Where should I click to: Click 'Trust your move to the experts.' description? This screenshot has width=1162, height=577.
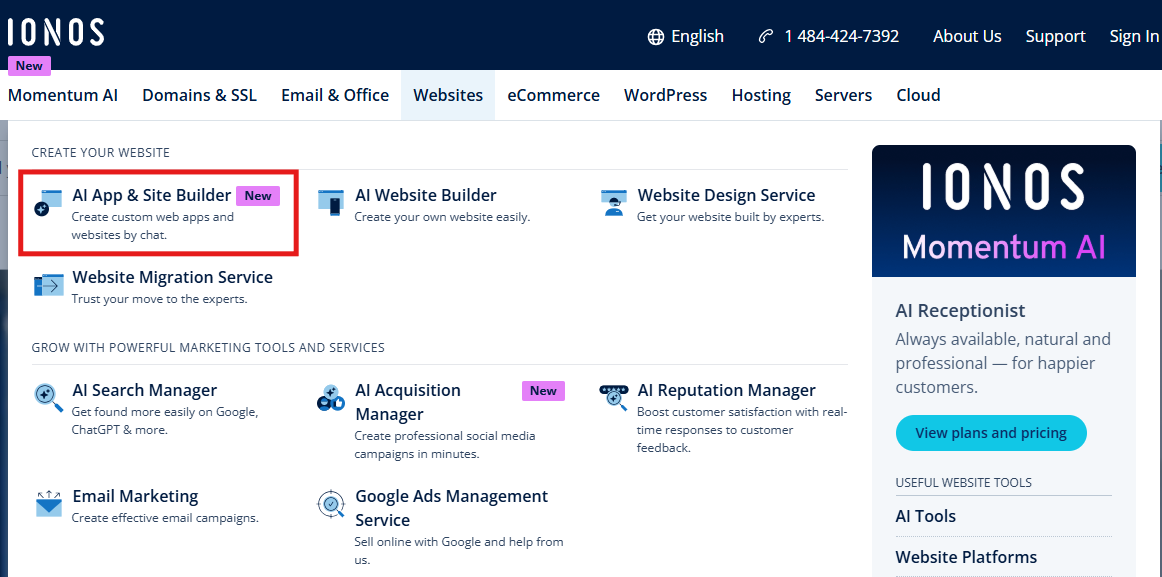tap(159, 300)
